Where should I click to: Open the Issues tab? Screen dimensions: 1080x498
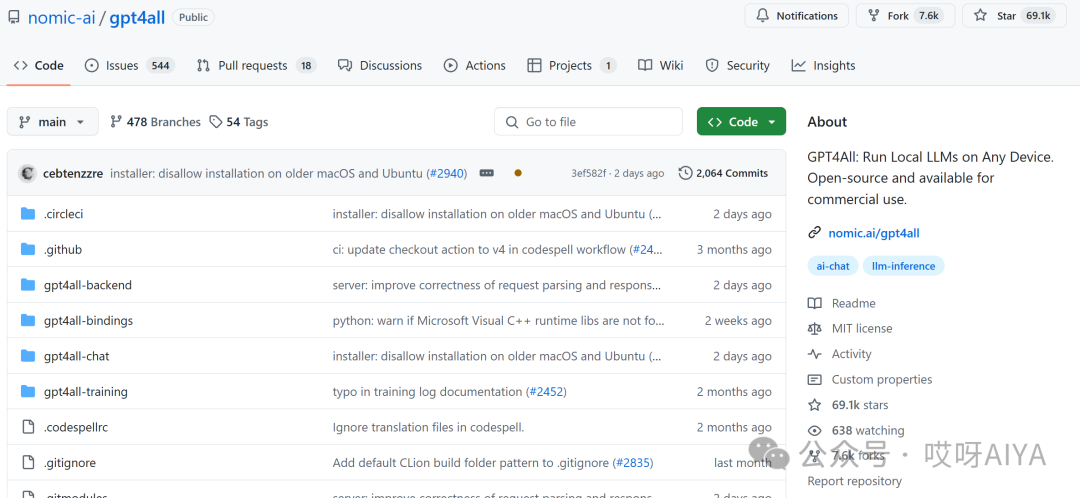(x=129, y=65)
